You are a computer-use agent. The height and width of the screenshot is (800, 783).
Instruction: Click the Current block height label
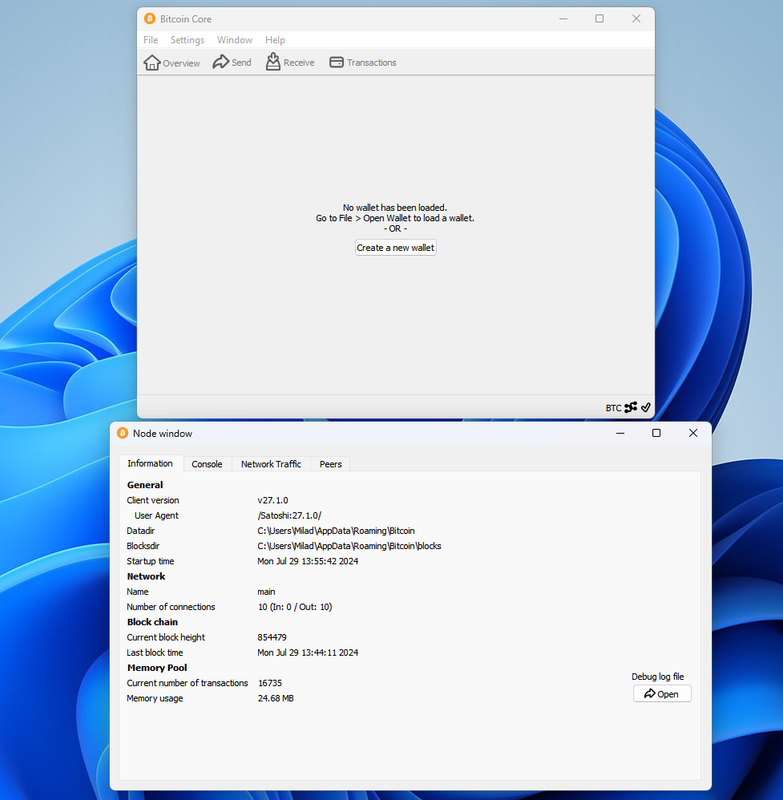165,638
